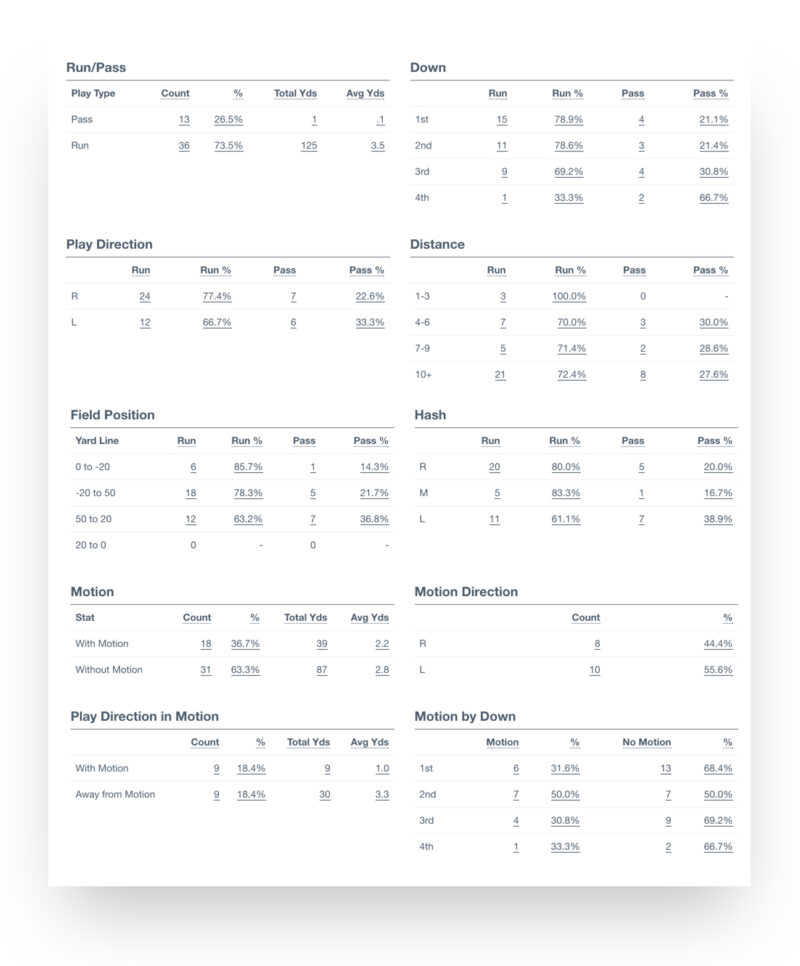This screenshot has height=966, width=800.
Task: Select Motion by Down 1st no-motion count 13
Action: click(666, 768)
